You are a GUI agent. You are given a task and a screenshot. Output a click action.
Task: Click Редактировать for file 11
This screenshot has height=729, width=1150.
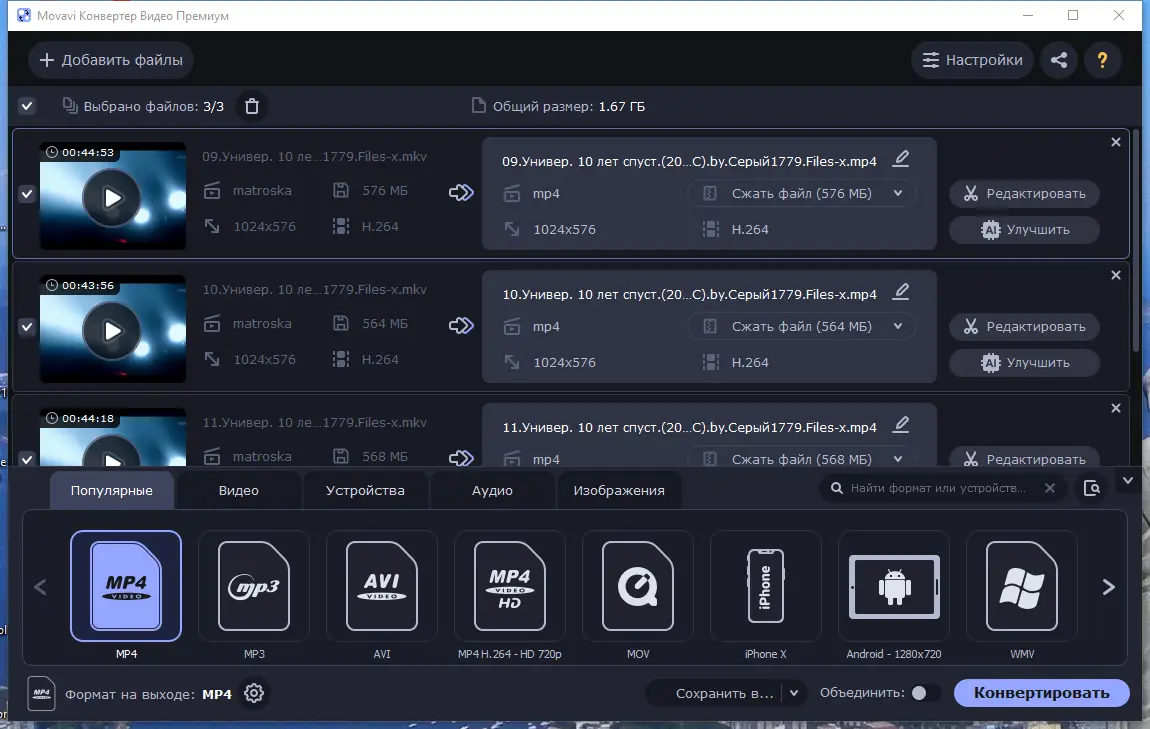pos(1024,458)
